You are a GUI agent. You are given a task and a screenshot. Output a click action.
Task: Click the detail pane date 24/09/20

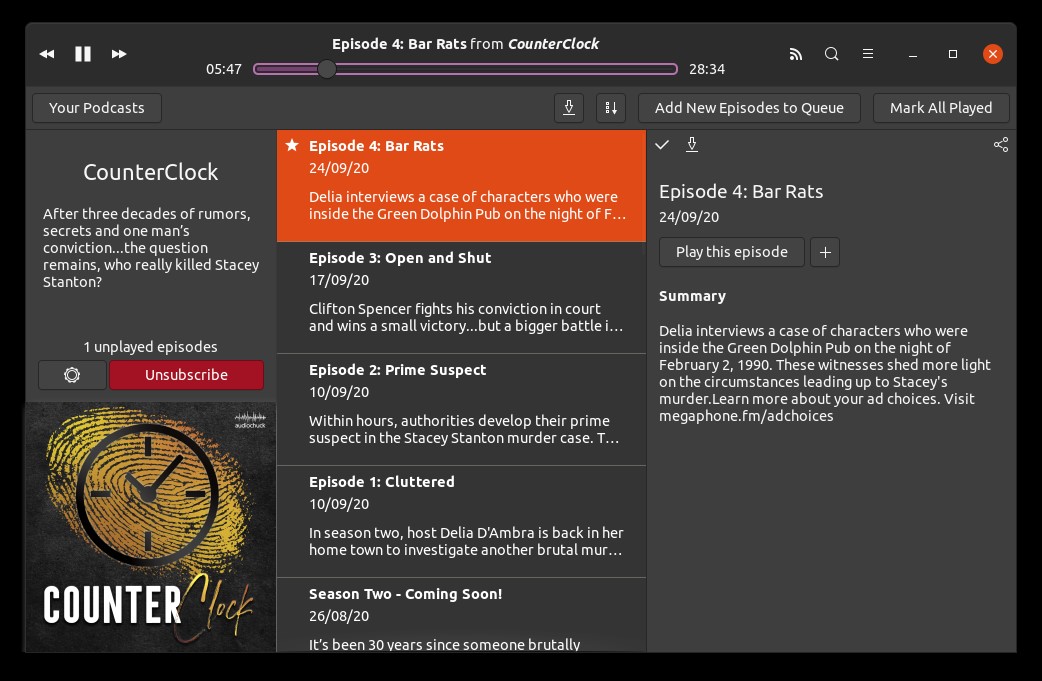689,217
